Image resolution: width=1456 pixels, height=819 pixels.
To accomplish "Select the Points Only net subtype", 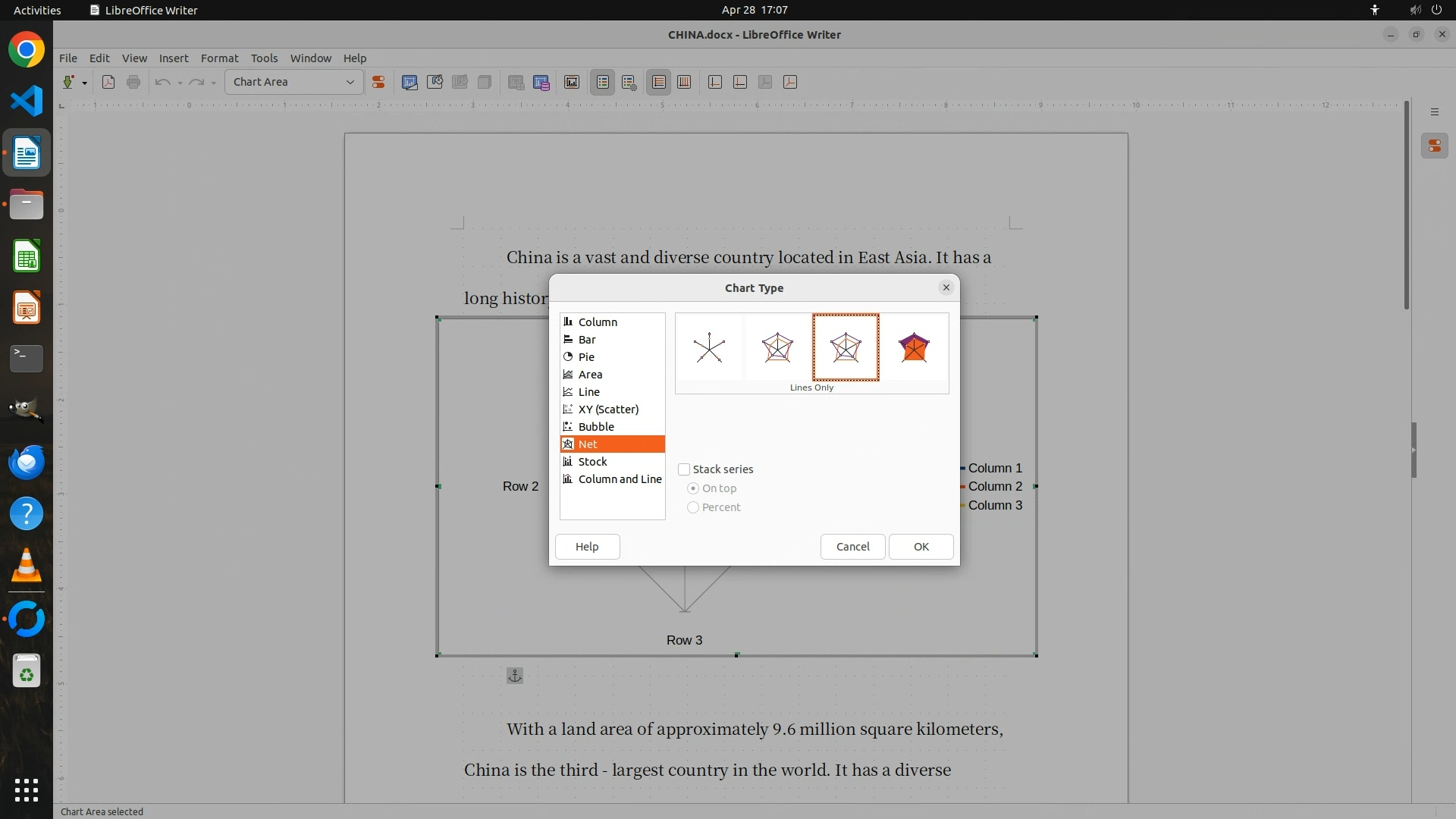I will [x=709, y=347].
